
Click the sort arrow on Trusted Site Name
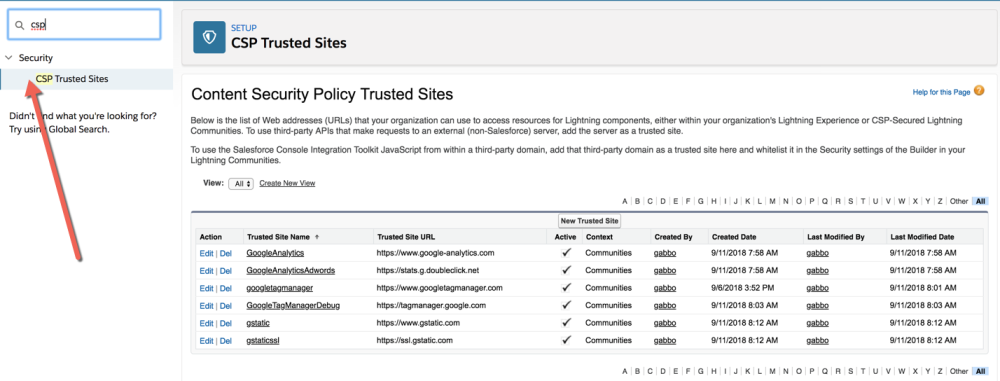317,237
